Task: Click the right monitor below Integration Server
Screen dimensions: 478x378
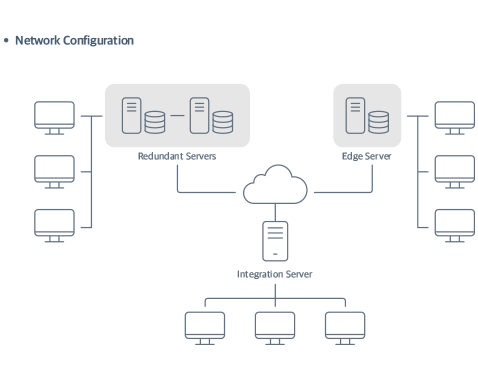Action: [x=345, y=328]
